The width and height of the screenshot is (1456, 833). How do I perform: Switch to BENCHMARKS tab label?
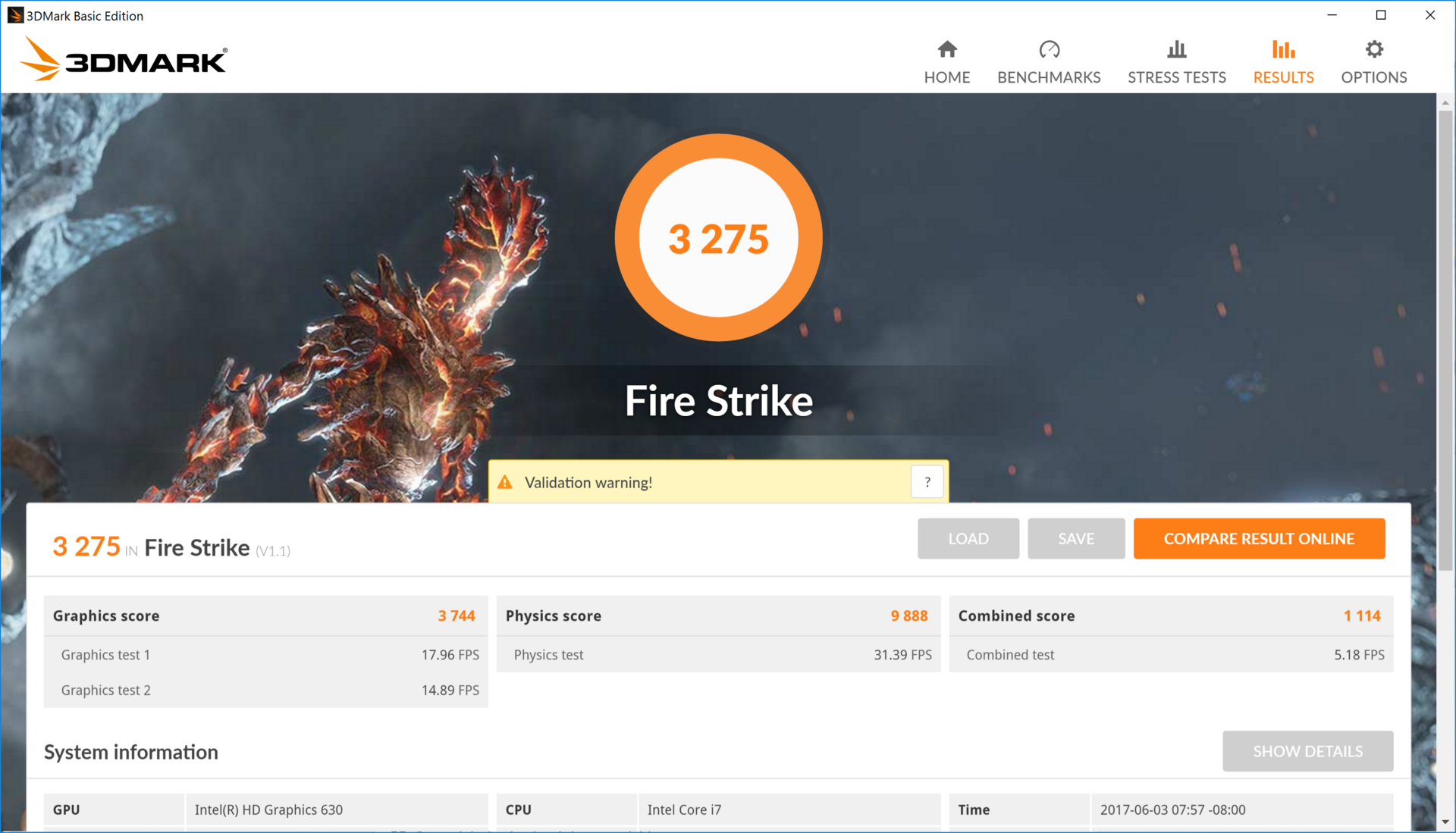click(1049, 77)
